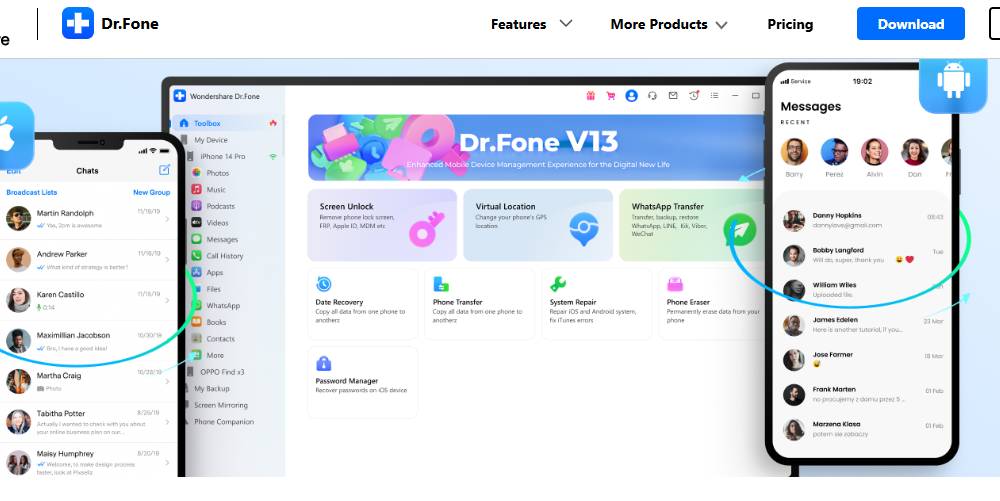Open Call History in device sidebar
This screenshot has height=501, width=1000.
tap(217, 256)
